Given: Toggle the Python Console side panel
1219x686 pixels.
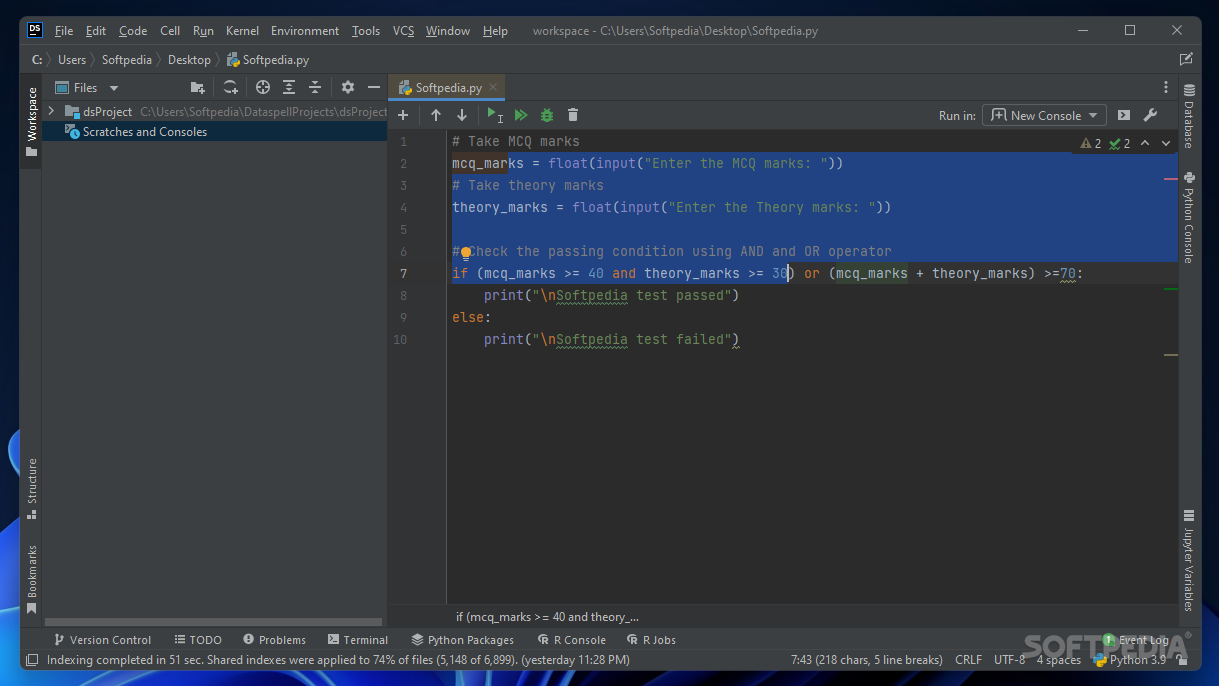Looking at the screenshot, I should 1189,217.
